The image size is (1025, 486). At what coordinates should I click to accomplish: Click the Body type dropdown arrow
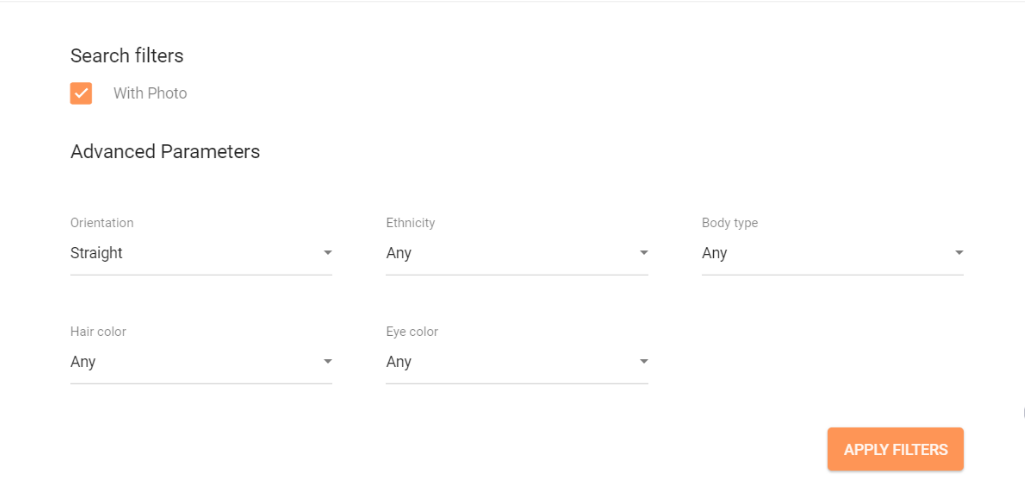[x=959, y=253]
